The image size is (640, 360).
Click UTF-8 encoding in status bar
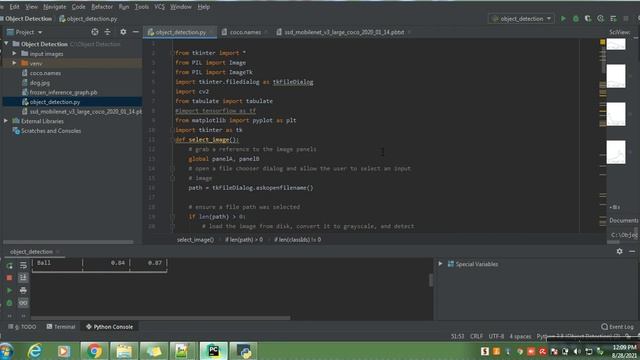pyautogui.click(x=496, y=336)
